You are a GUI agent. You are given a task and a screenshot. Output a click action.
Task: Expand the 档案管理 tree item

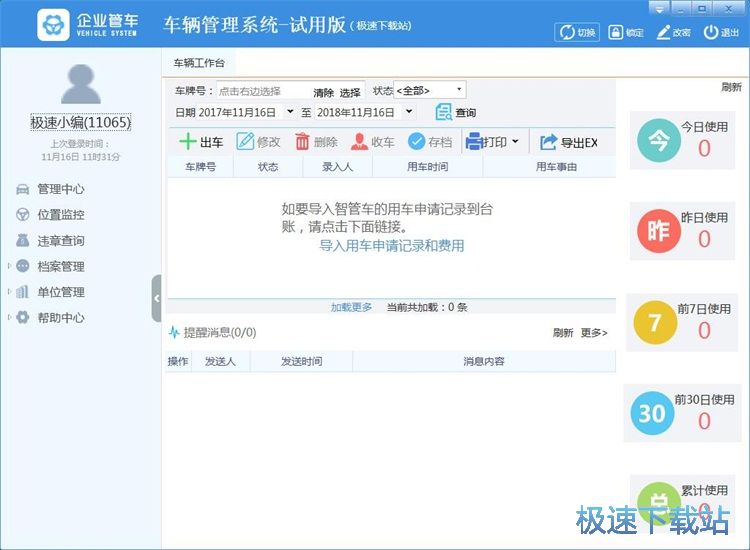(x=10, y=266)
